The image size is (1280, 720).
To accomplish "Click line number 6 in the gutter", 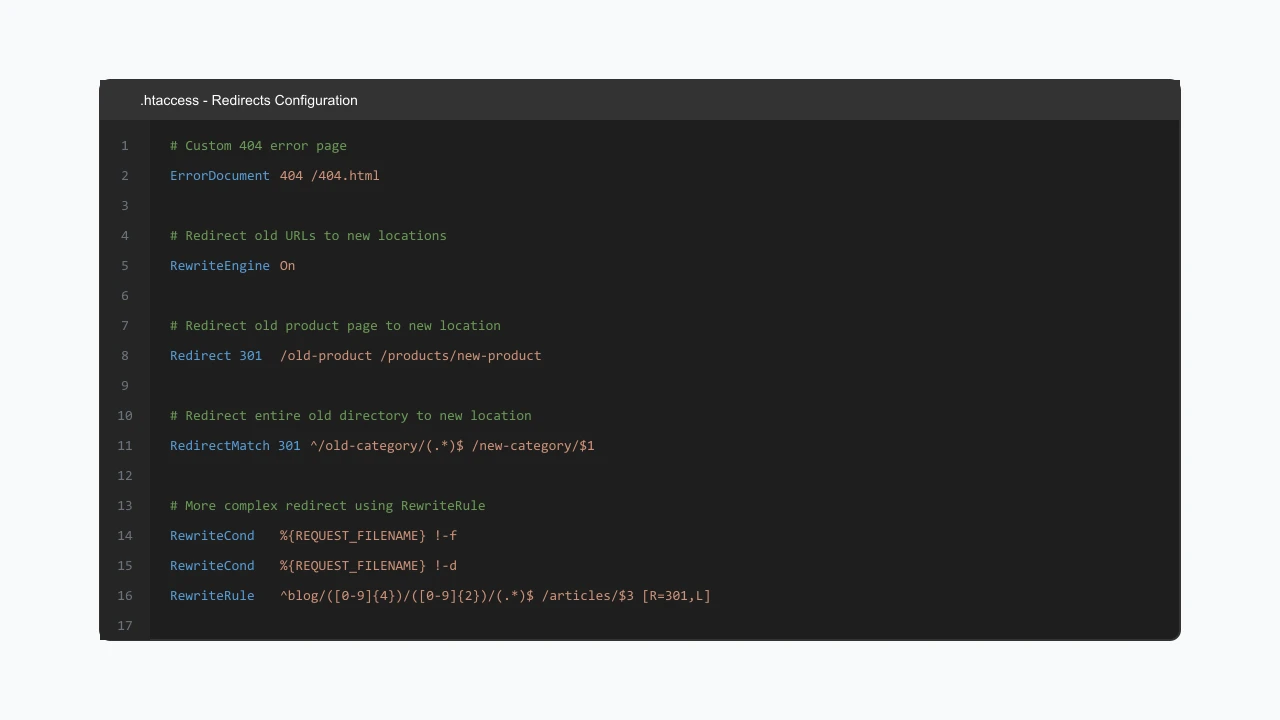I will pos(125,295).
